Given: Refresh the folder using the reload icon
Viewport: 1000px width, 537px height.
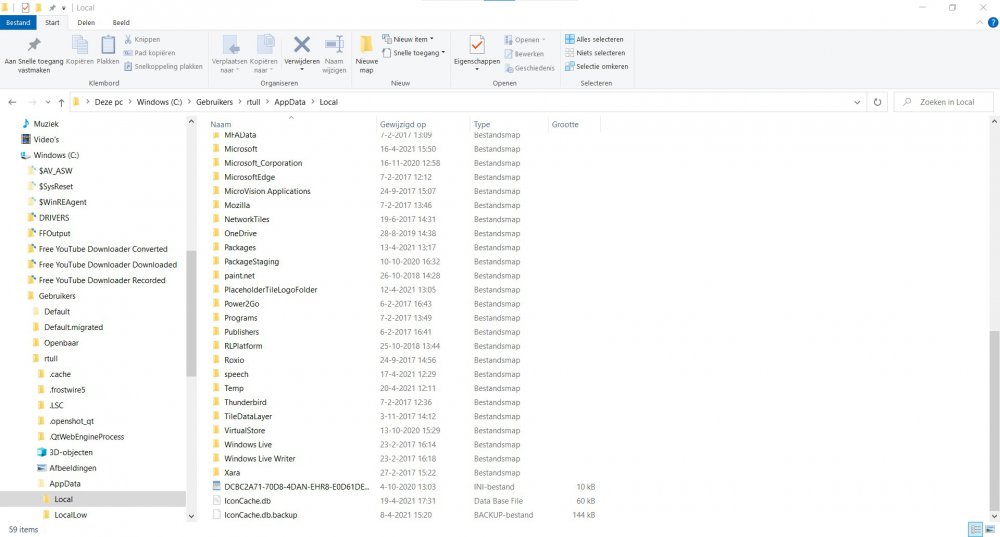Looking at the screenshot, I should [x=877, y=102].
